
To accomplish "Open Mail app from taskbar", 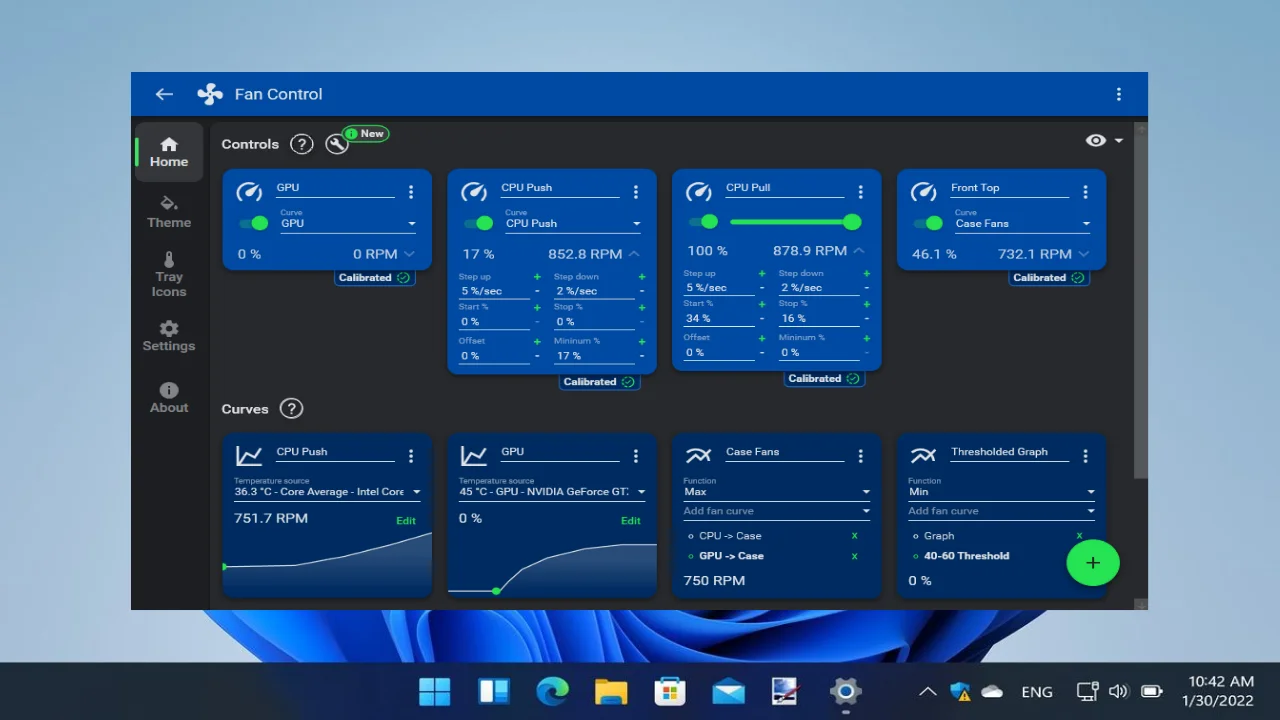I will point(728,691).
